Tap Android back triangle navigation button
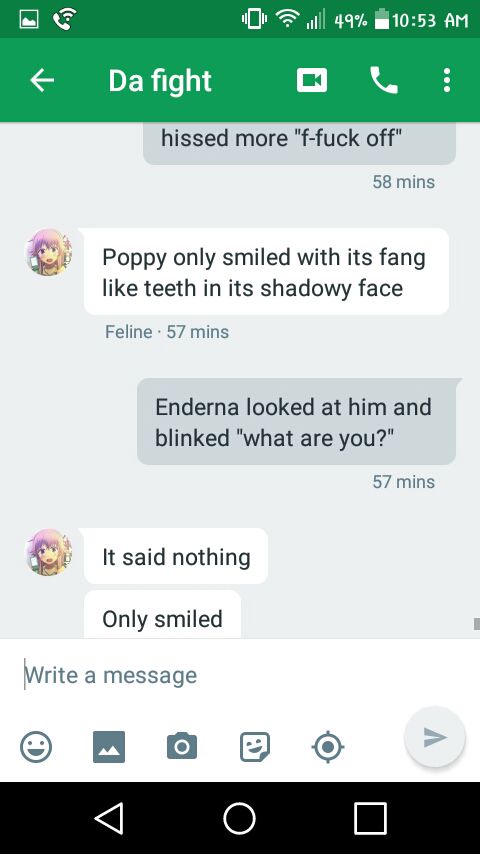Viewport: 480px width, 854px height. pos(109,818)
